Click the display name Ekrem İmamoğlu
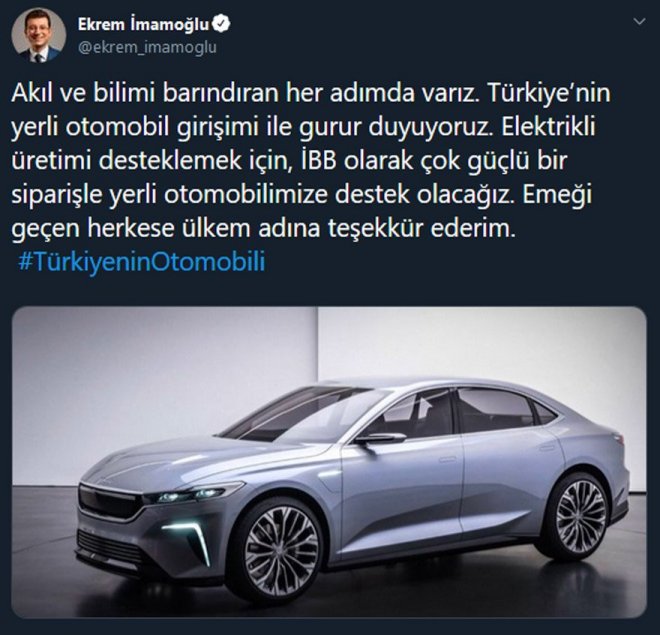Image resolution: width=660 pixels, height=635 pixels. click(x=143, y=25)
